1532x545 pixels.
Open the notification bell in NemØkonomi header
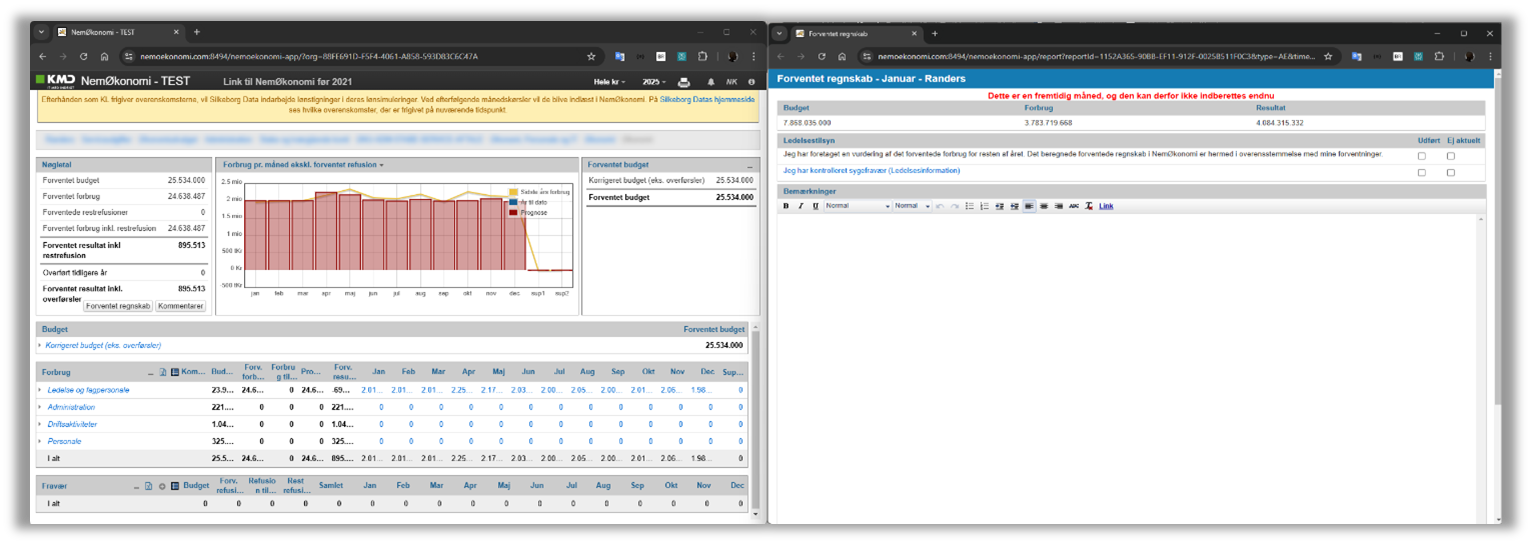click(x=711, y=82)
